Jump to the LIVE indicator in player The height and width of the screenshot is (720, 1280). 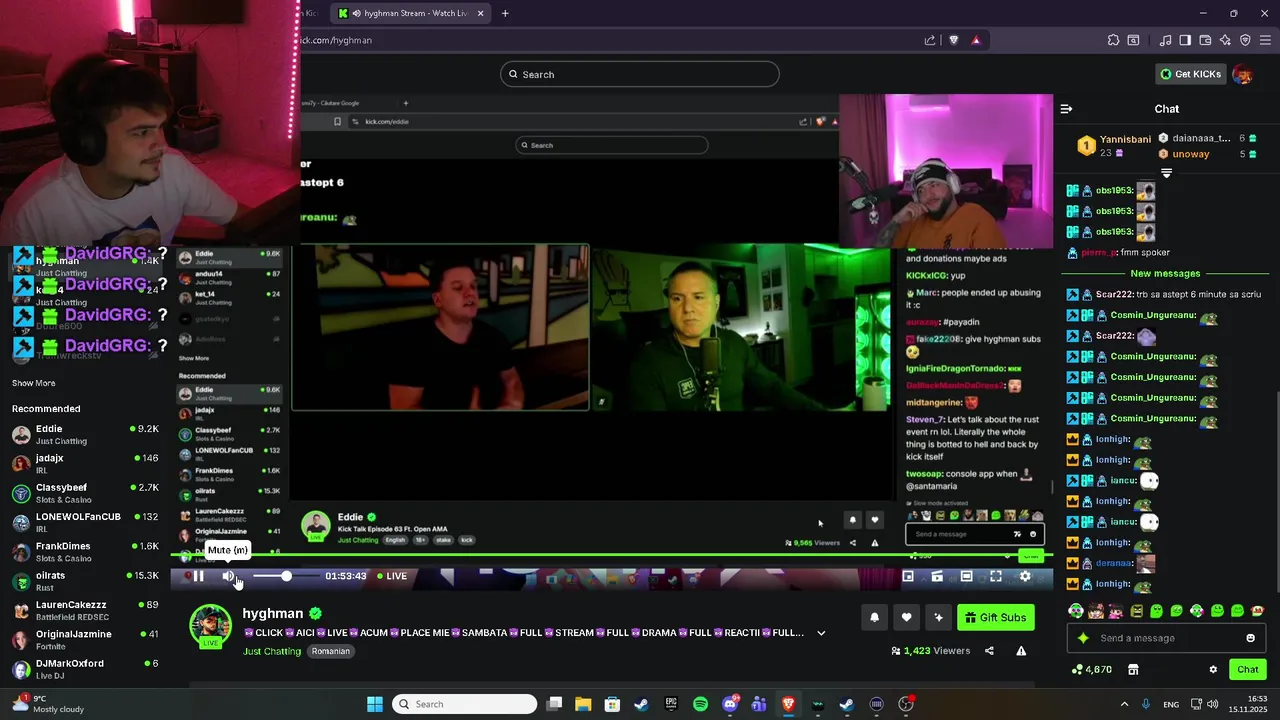tap(392, 576)
